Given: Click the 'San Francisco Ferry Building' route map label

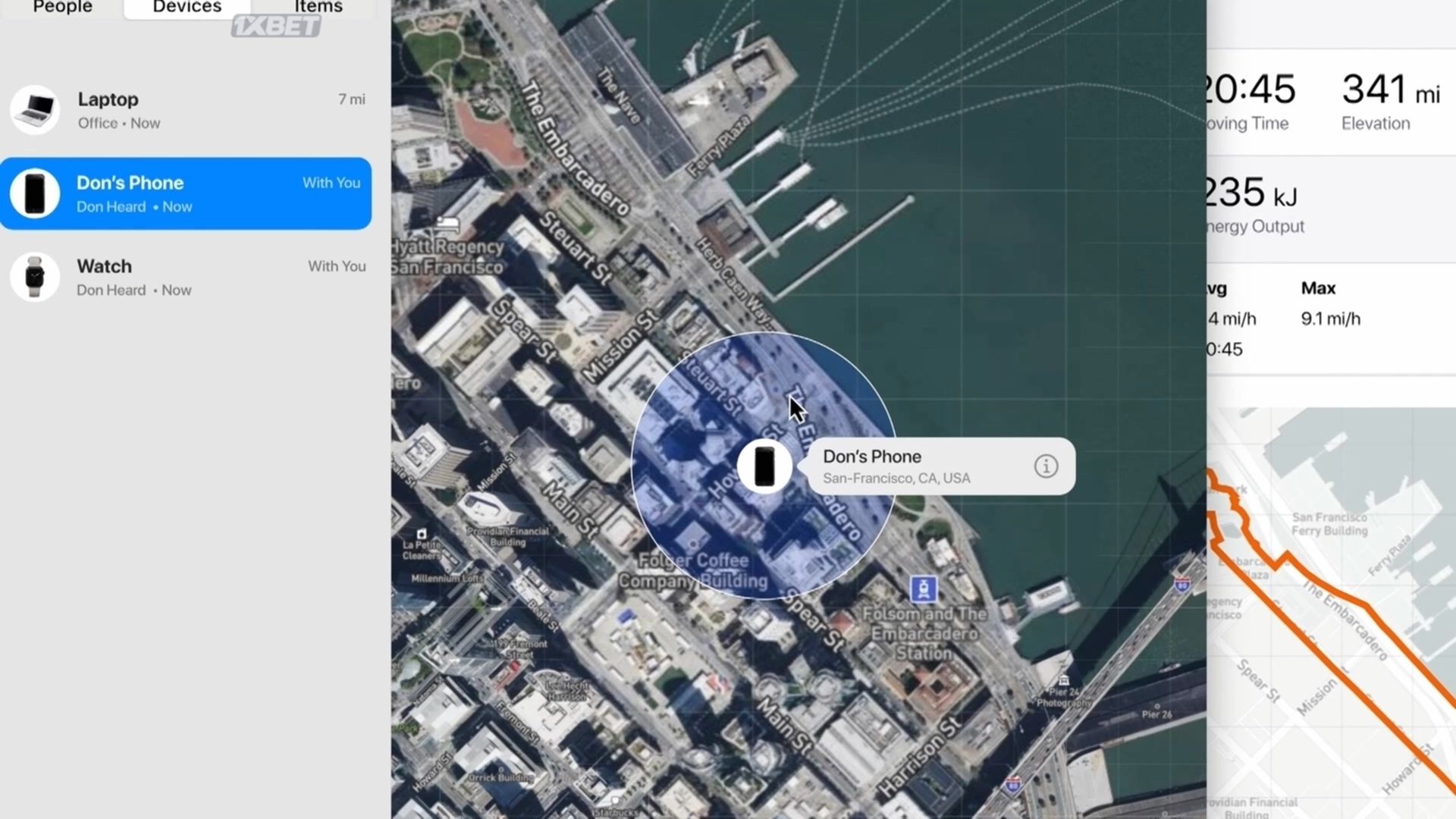Looking at the screenshot, I should click(x=1329, y=524).
